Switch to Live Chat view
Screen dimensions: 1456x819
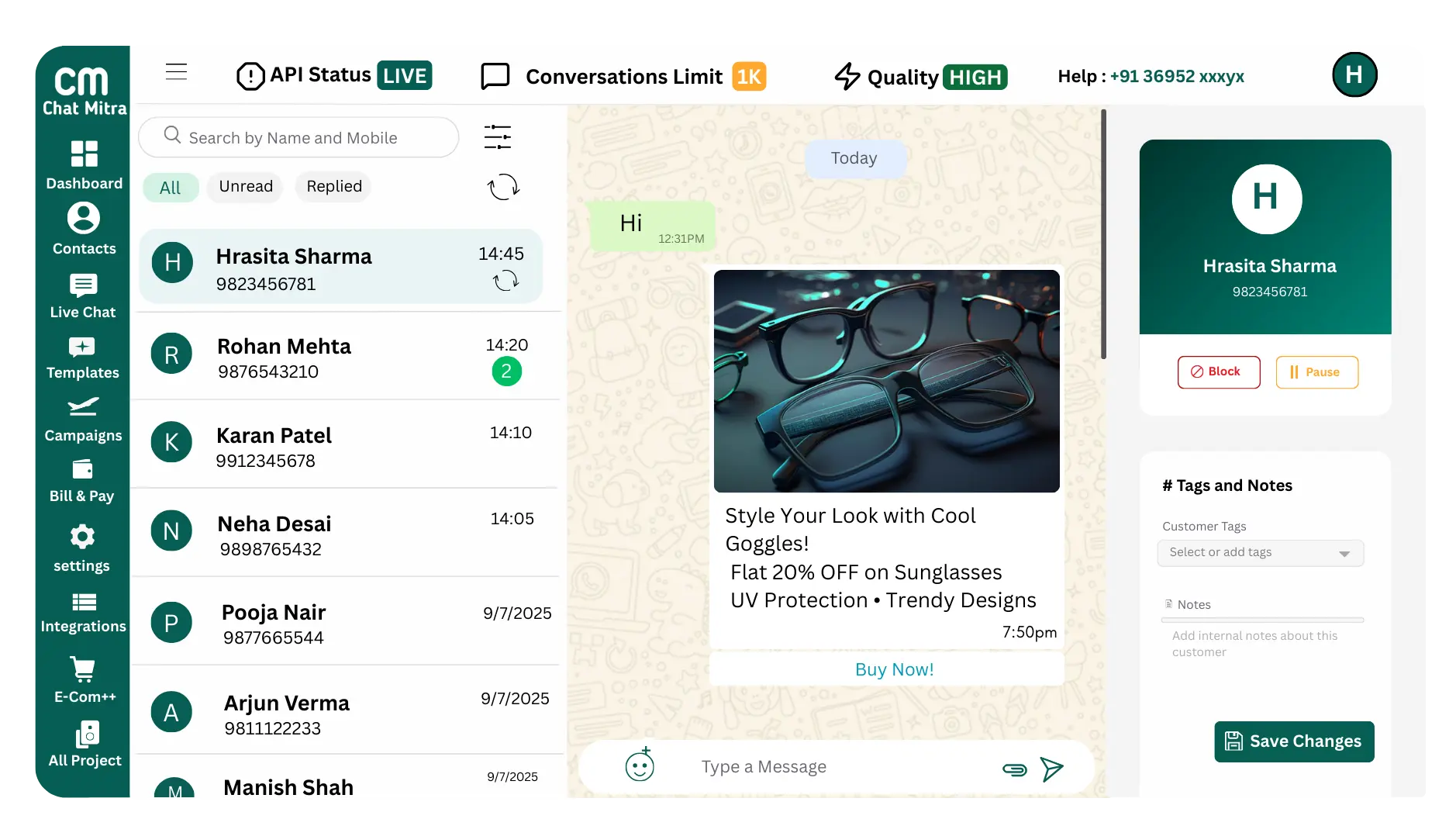click(82, 295)
